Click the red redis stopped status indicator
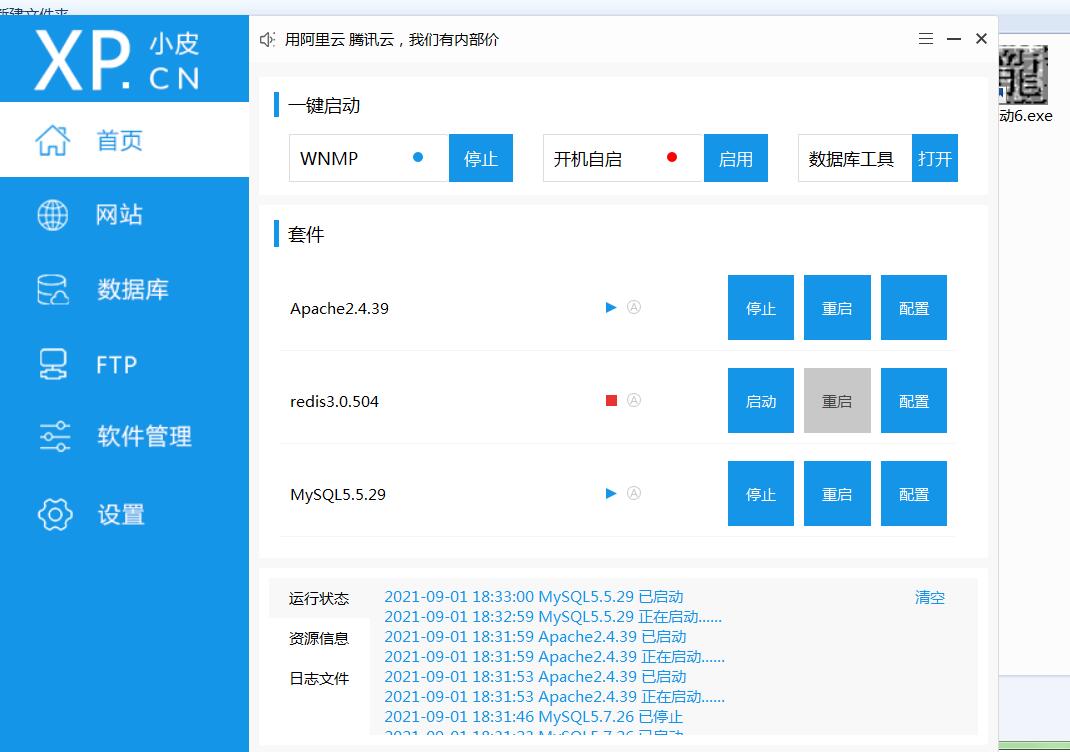This screenshot has width=1070, height=752. (x=611, y=401)
